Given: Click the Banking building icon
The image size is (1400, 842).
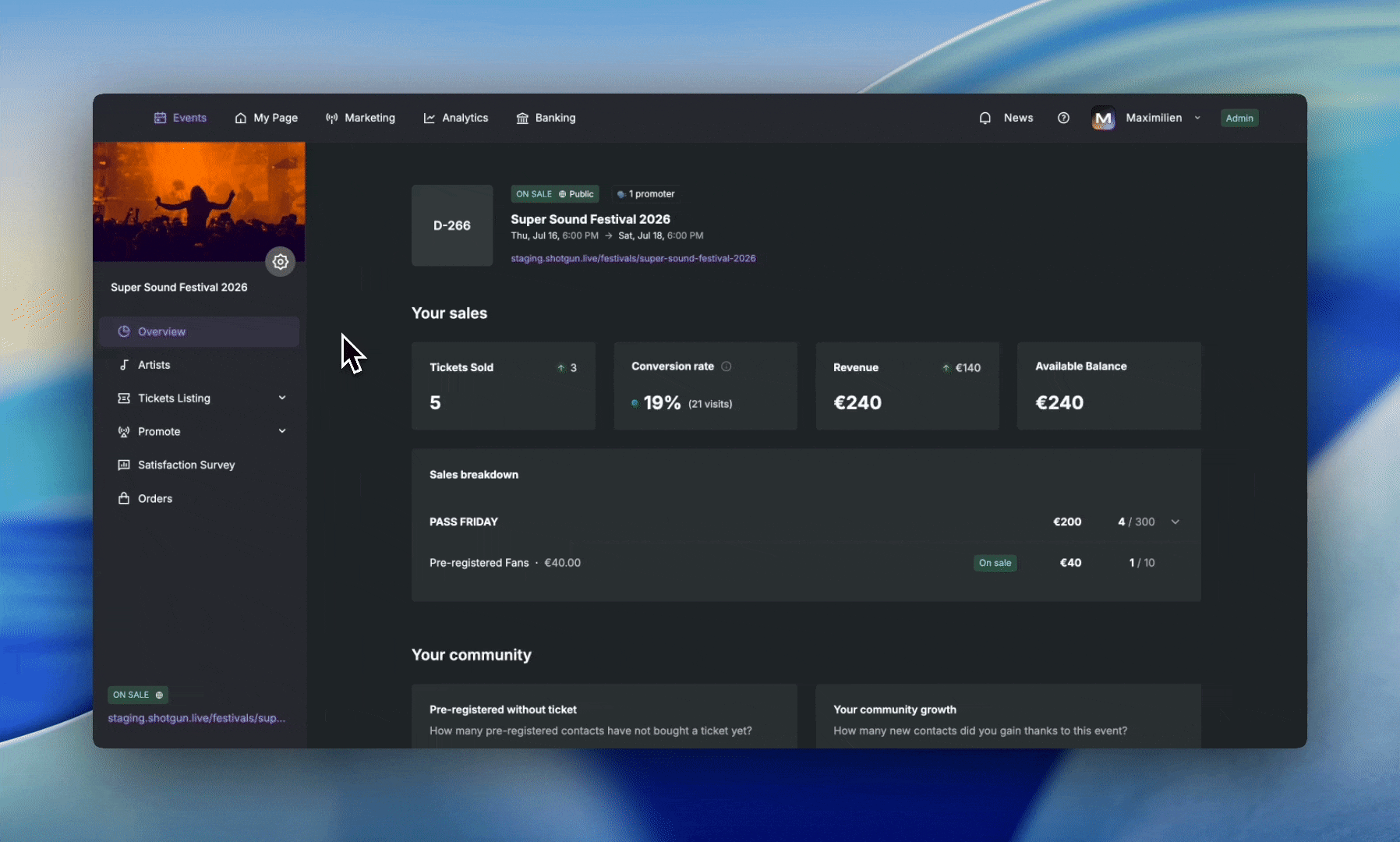Looking at the screenshot, I should [x=522, y=118].
